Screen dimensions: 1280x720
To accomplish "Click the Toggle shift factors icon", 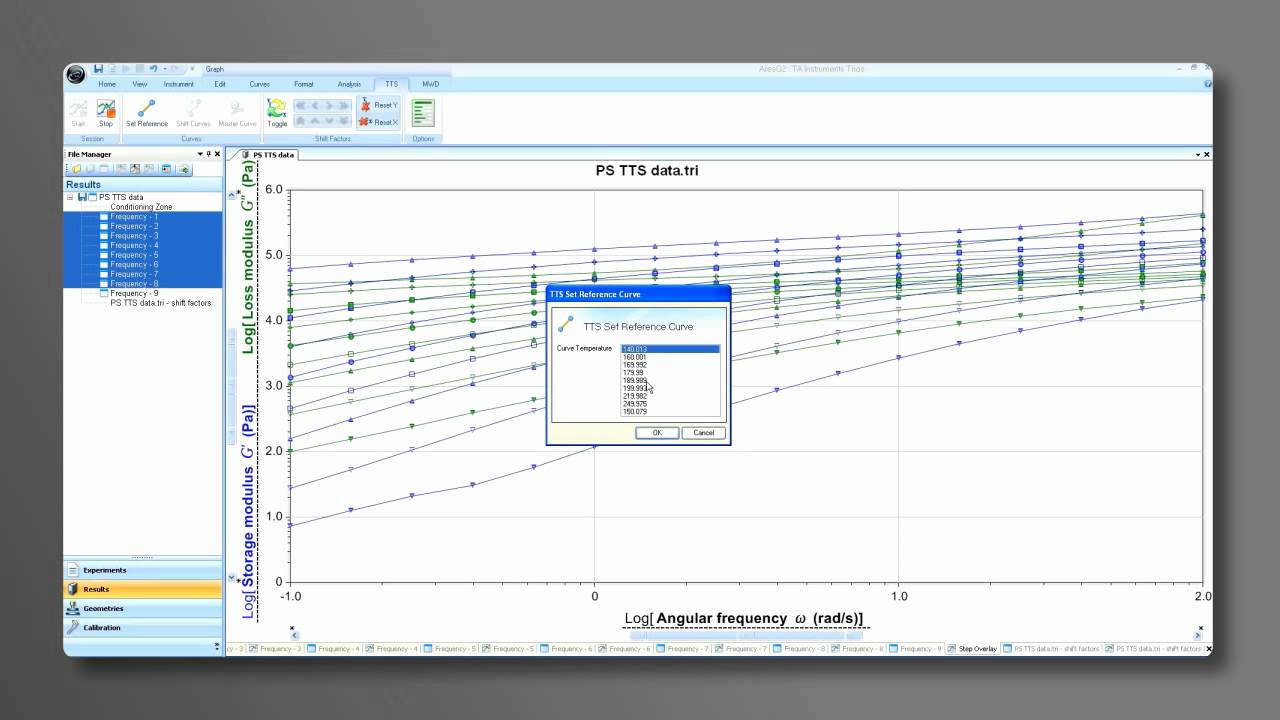I will [x=277, y=112].
